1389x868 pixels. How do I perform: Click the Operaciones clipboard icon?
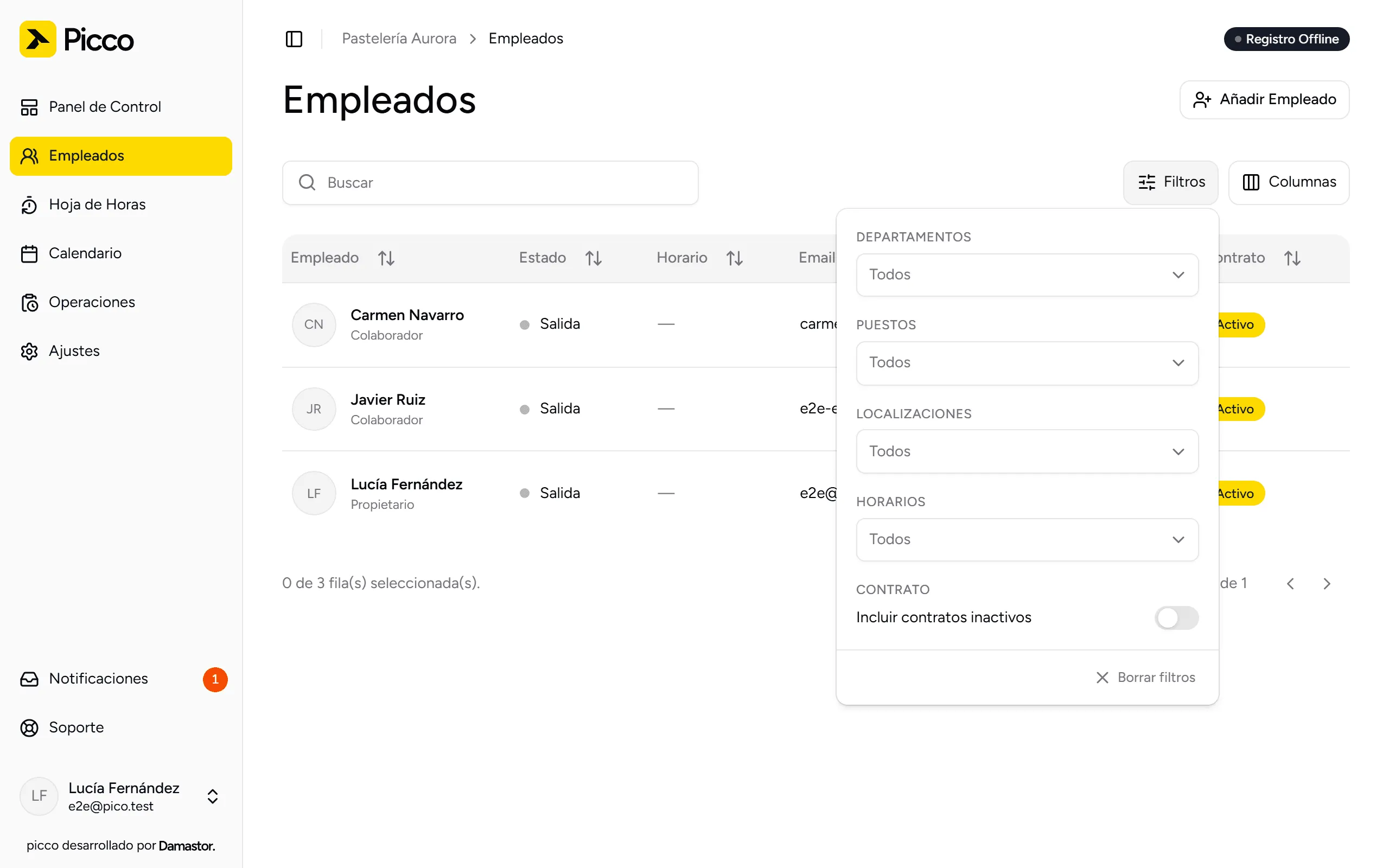pyautogui.click(x=29, y=303)
